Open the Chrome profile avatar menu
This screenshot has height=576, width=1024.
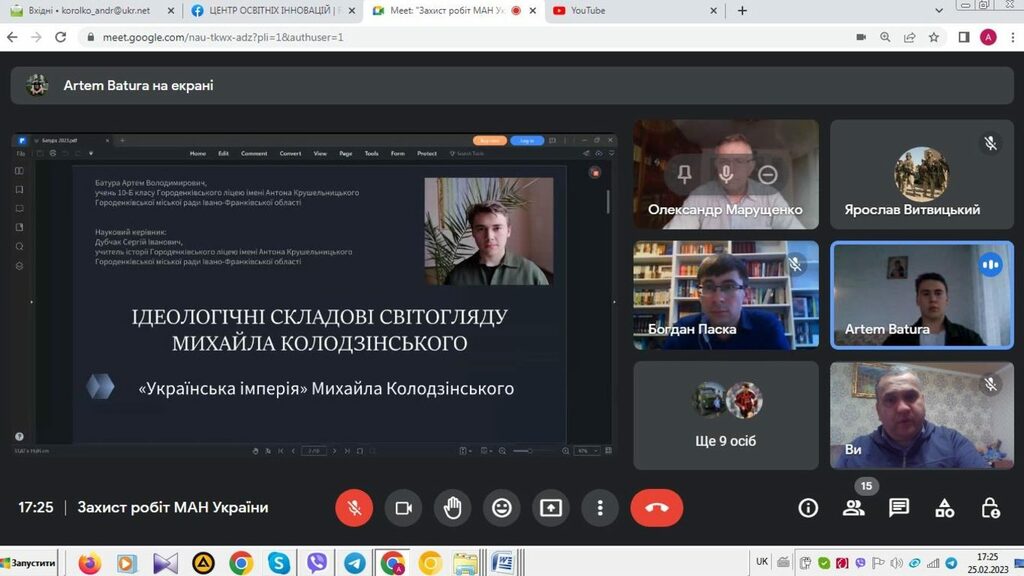pyautogui.click(x=988, y=37)
